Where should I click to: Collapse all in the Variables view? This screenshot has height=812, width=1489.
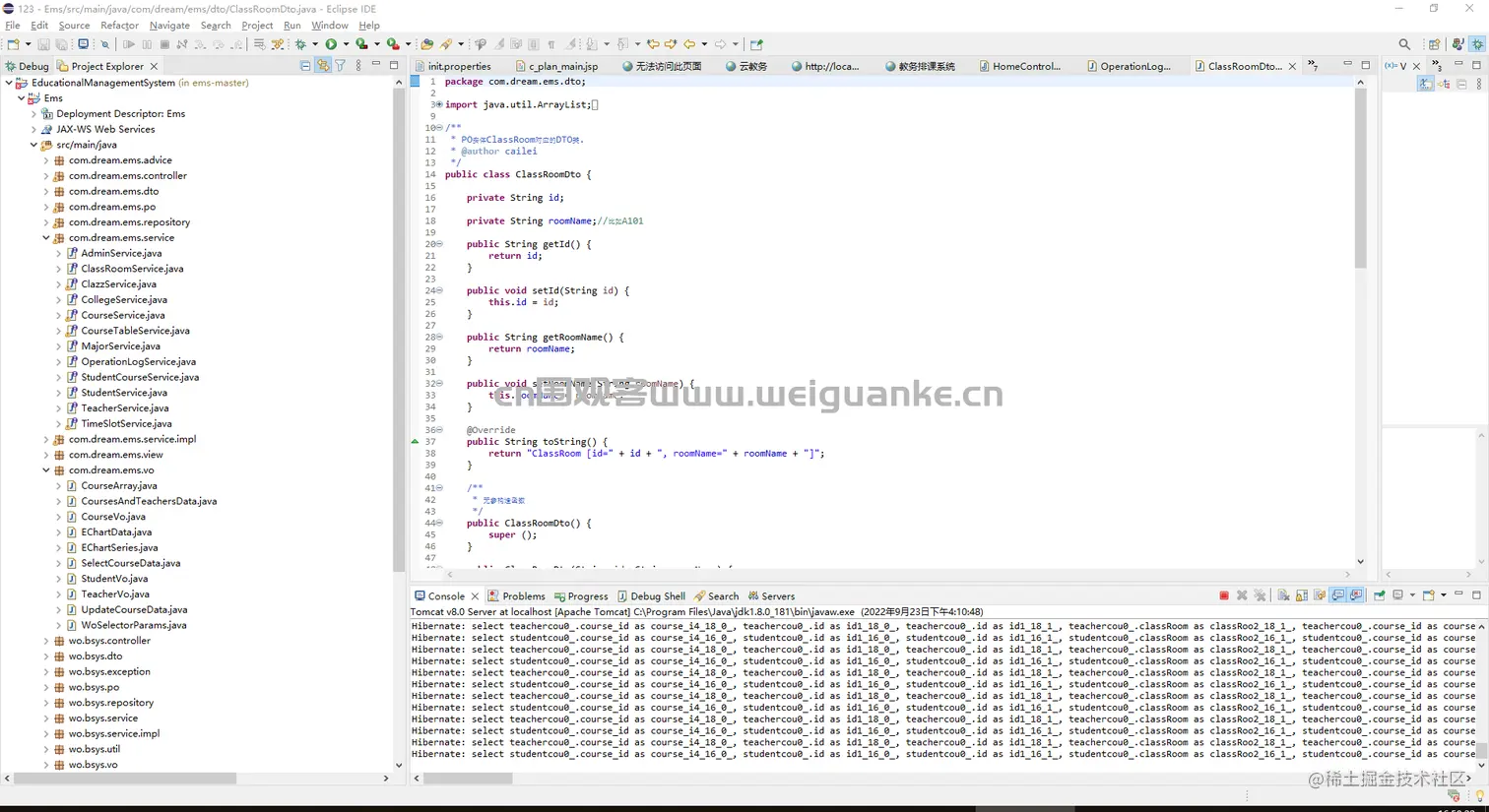(x=1461, y=85)
